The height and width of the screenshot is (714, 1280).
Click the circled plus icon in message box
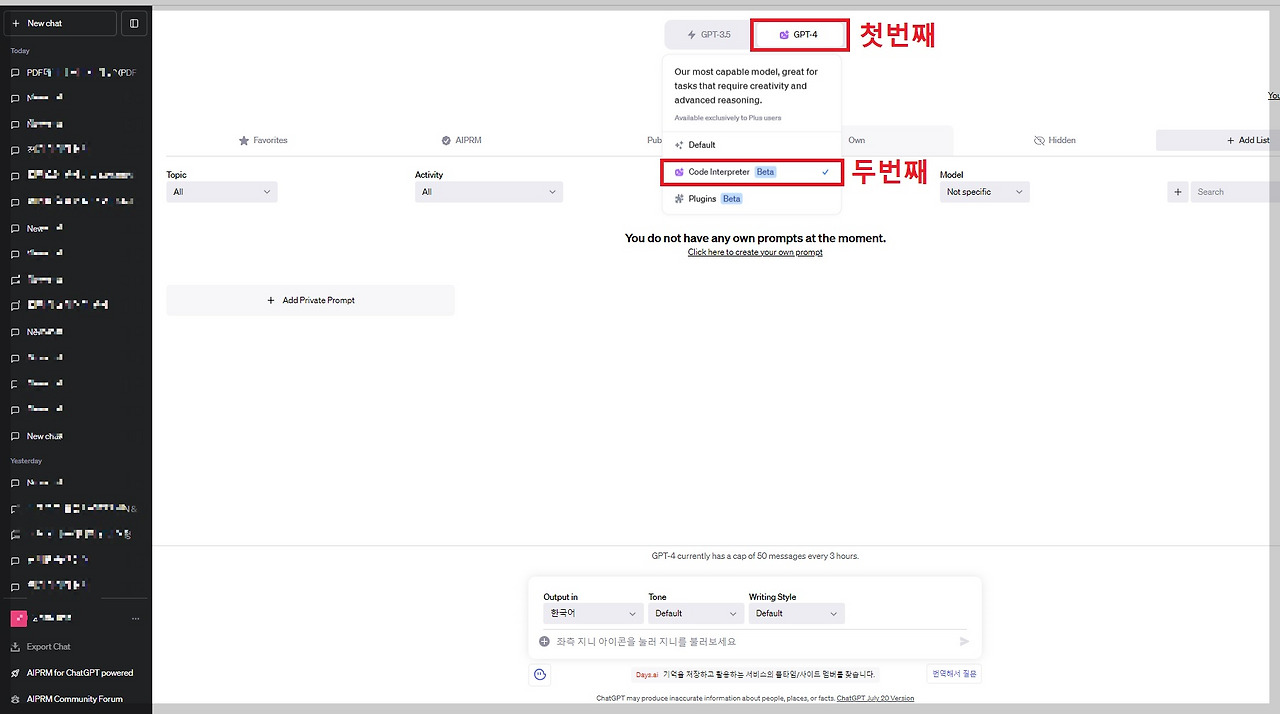point(545,642)
